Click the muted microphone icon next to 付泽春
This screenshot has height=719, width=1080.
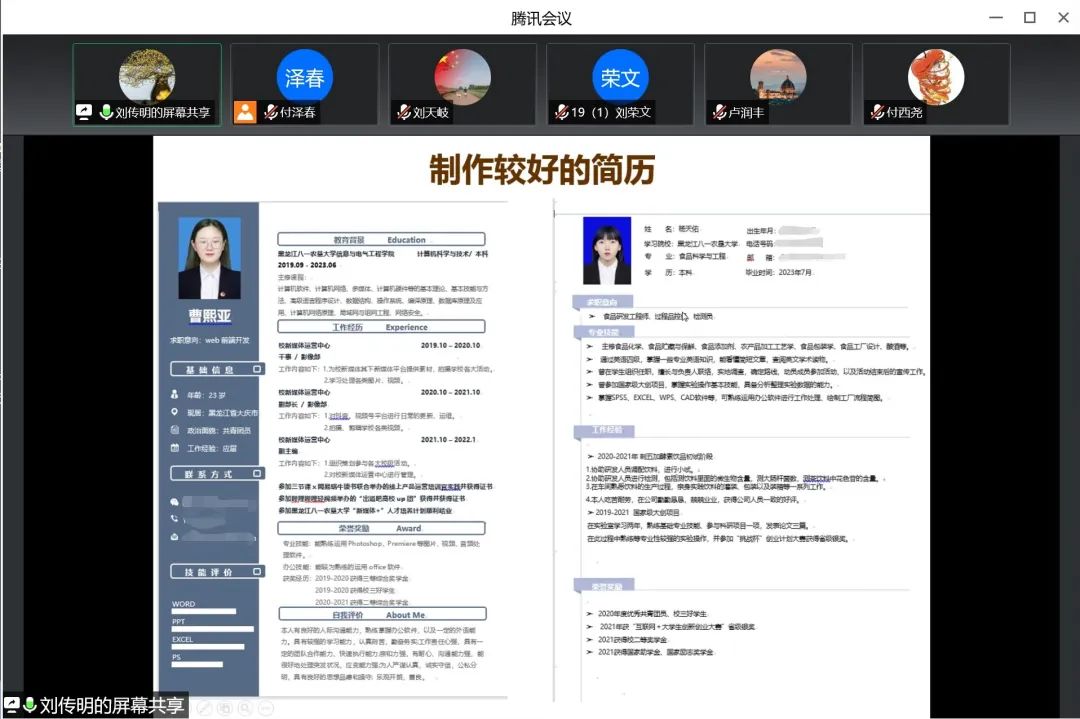click(270, 112)
